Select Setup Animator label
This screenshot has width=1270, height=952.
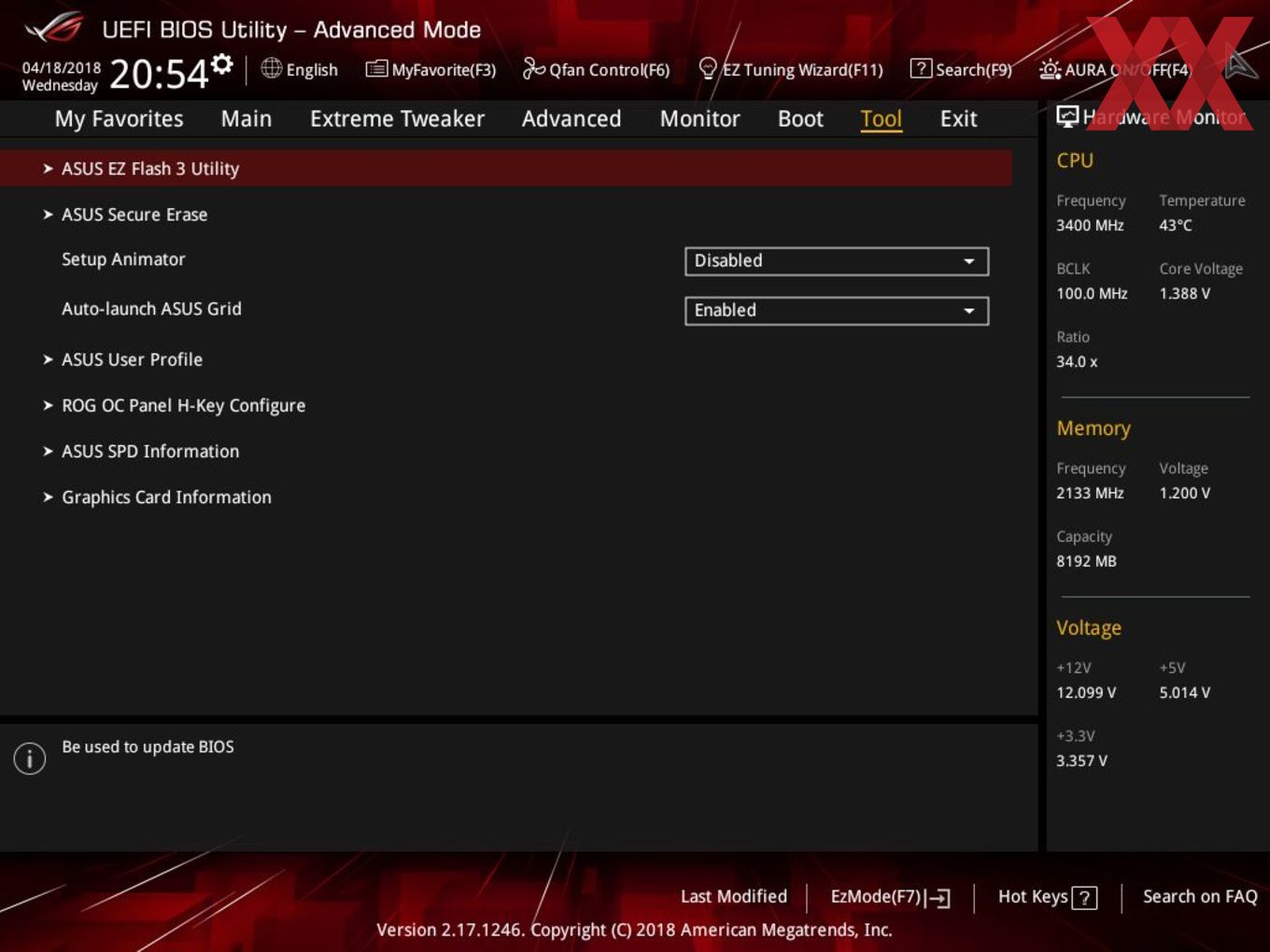(x=123, y=259)
